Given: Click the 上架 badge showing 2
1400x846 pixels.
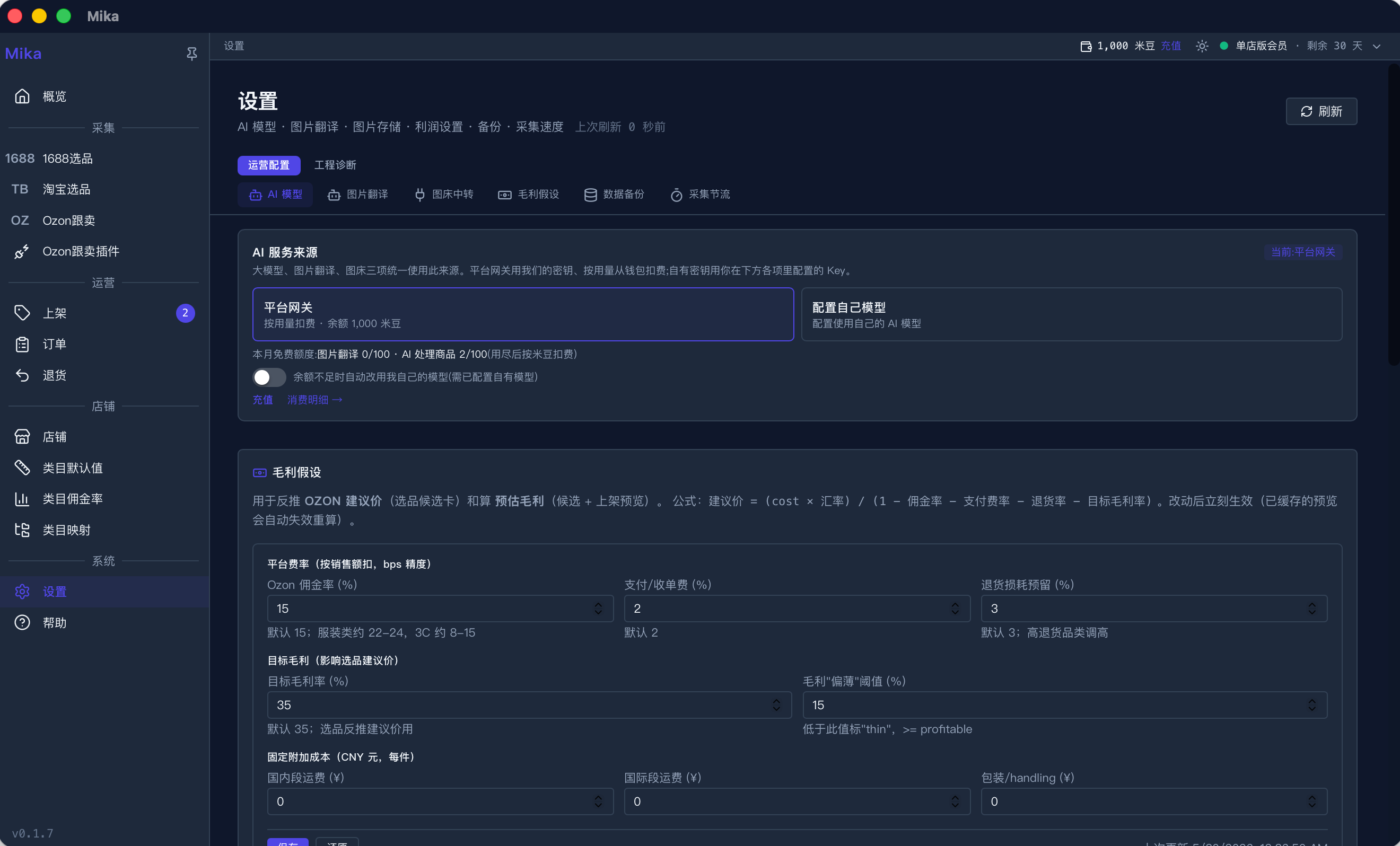Looking at the screenshot, I should click(185, 313).
